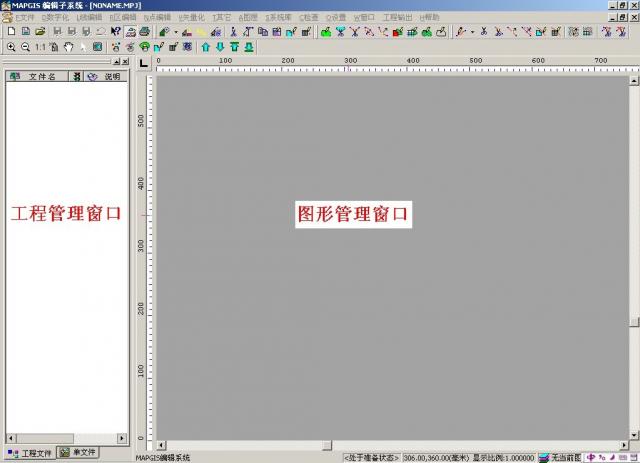
Task: Open the 帮助 menu
Action: point(430,18)
